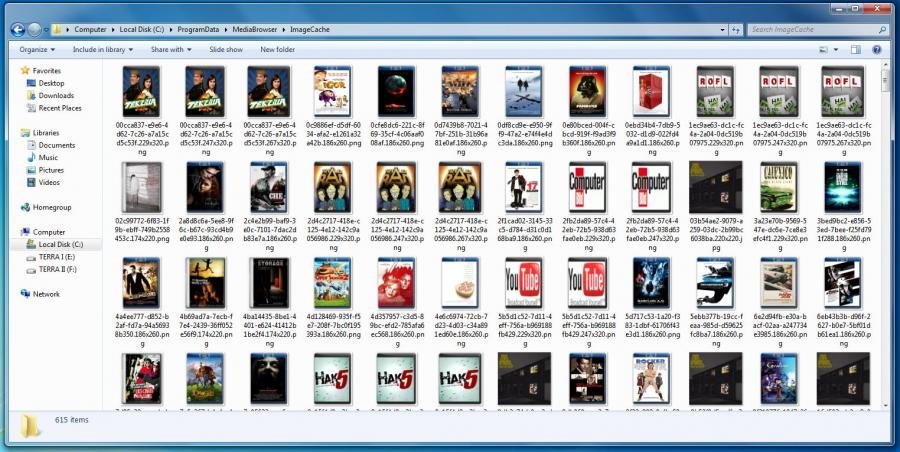Open the TERRA I (E:) drive
Viewport: 900px width, 452px height.
click(57, 257)
